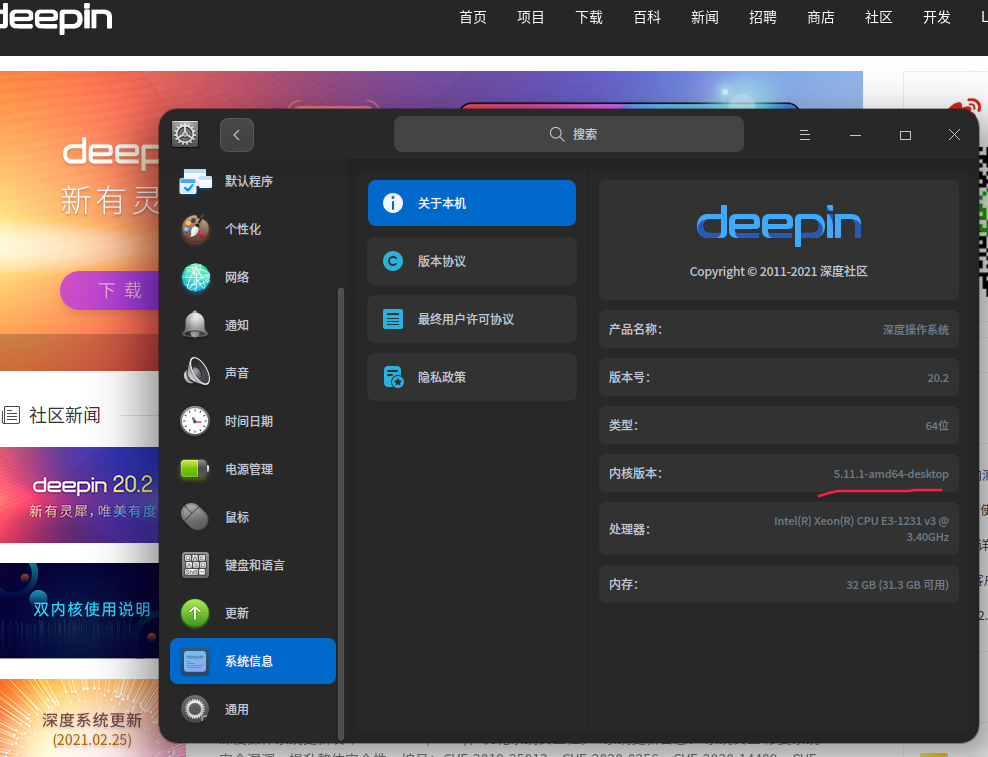The width and height of the screenshot is (988, 757).
Task: Open Sound (声音) speaker icon
Action: coord(195,373)
